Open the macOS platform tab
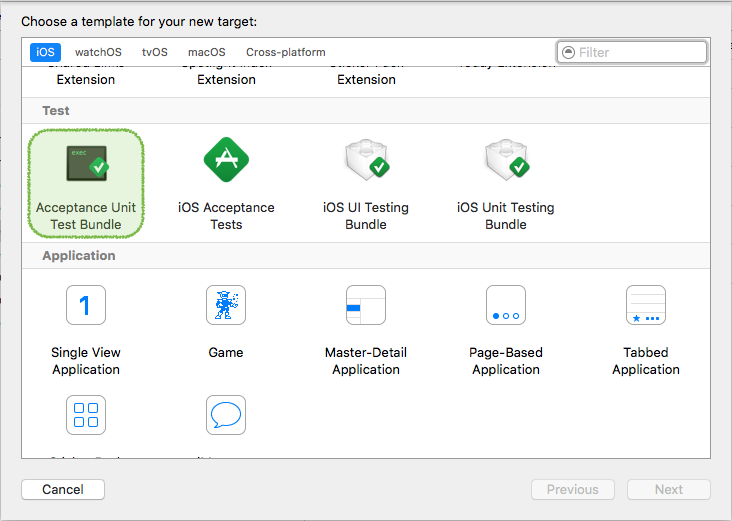 tap(207, 52)
